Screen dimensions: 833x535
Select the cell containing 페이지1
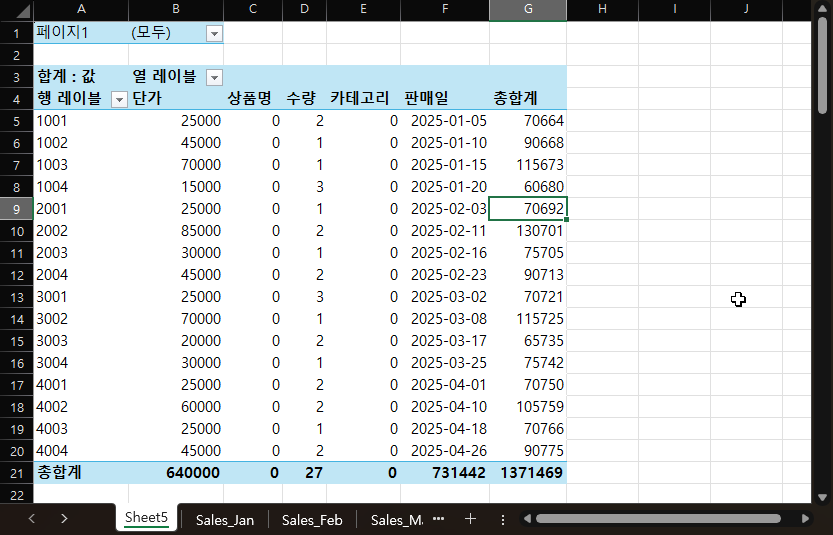[81, 33]
